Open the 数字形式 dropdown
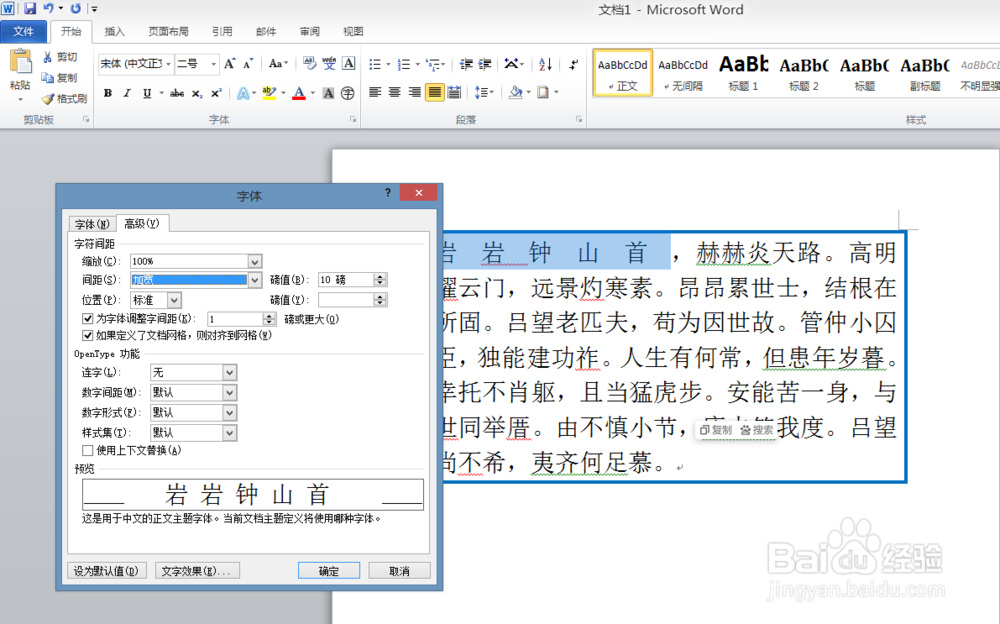This screenshot has height=624, width=1000. pyautogui.click(x=230, y=413)
